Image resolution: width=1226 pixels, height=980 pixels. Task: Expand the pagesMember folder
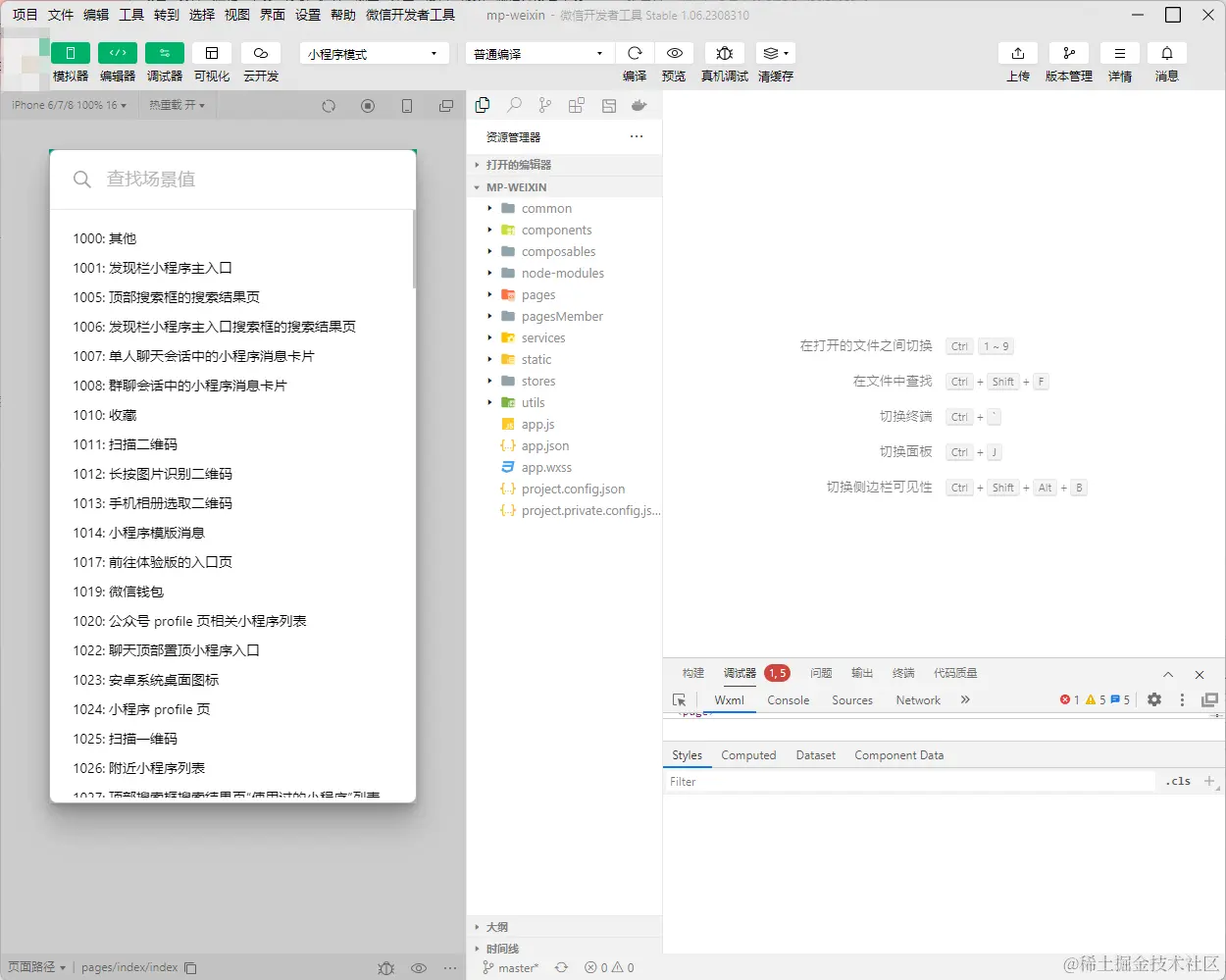(565, 316)
